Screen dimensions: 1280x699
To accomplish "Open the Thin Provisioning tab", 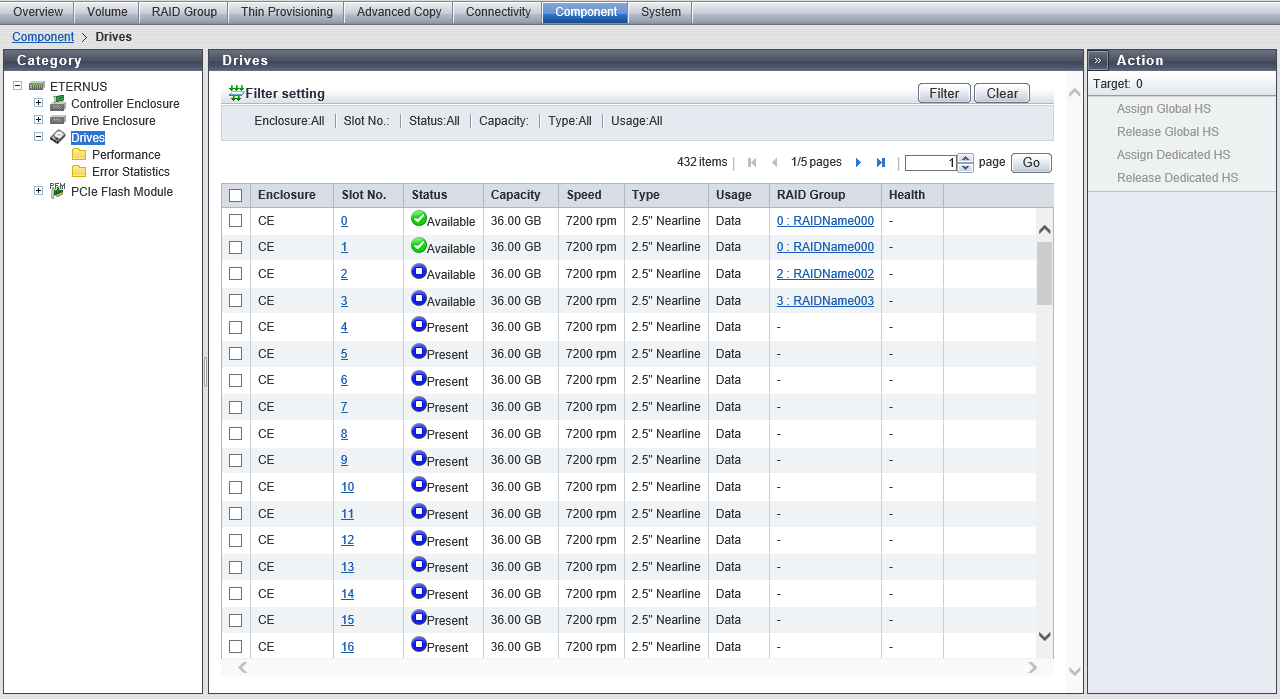I will coord(286,12).
